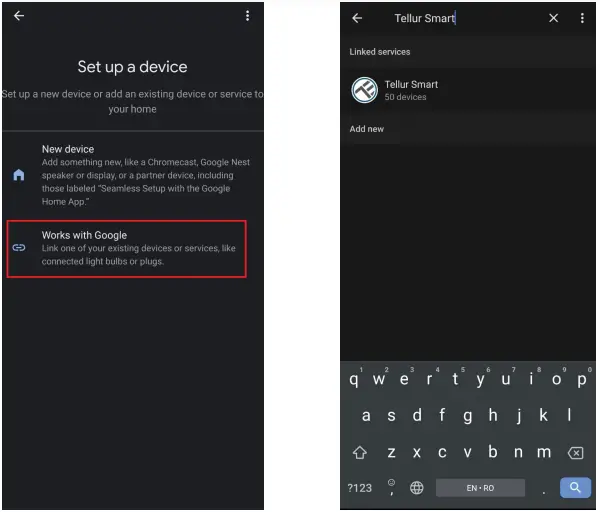Viewport: 600px width, 512px height.
Task: Tap the d key
Action: pos(417,416)
